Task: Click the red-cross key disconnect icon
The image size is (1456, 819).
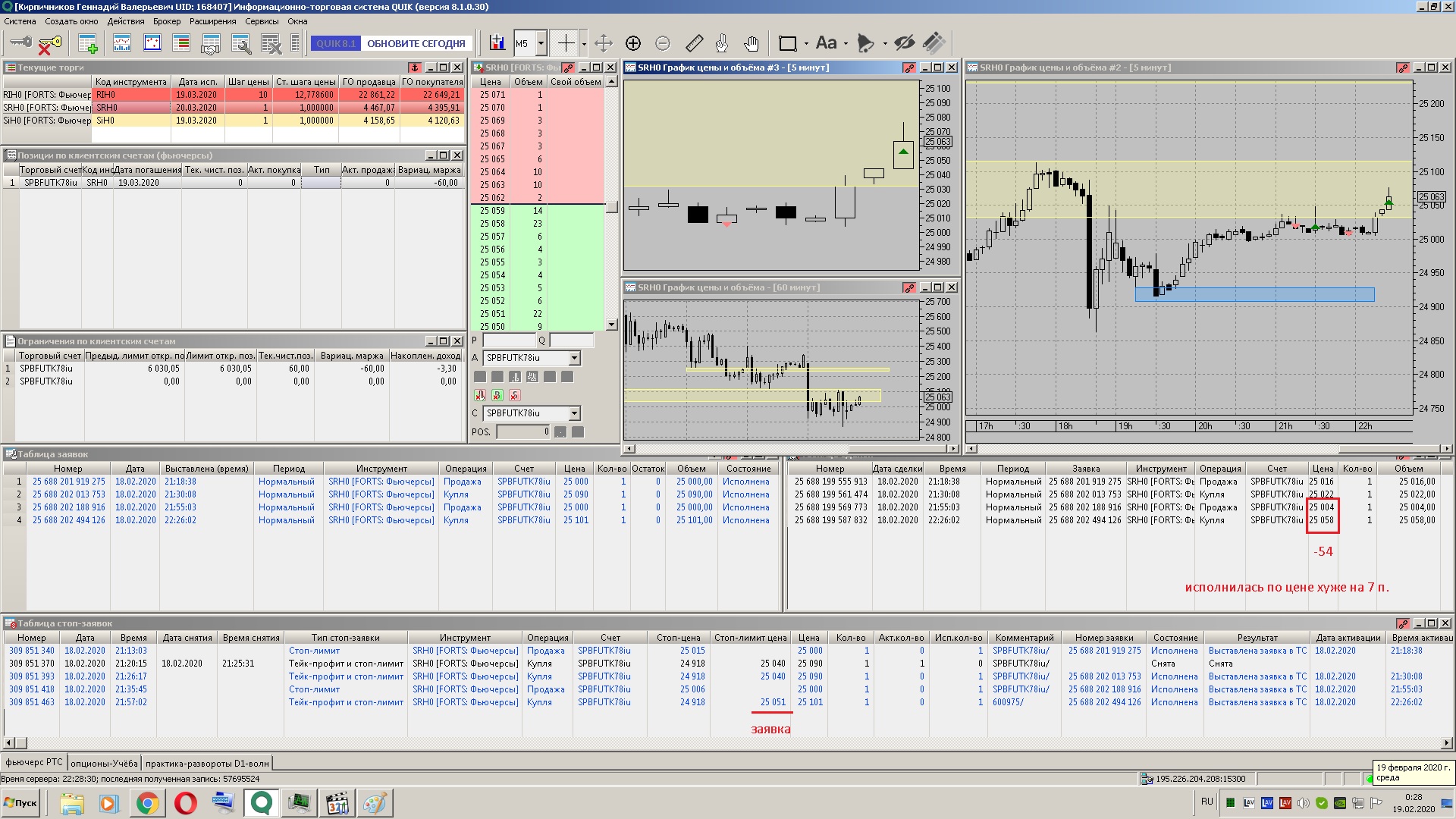Action: tap(49, 44)
